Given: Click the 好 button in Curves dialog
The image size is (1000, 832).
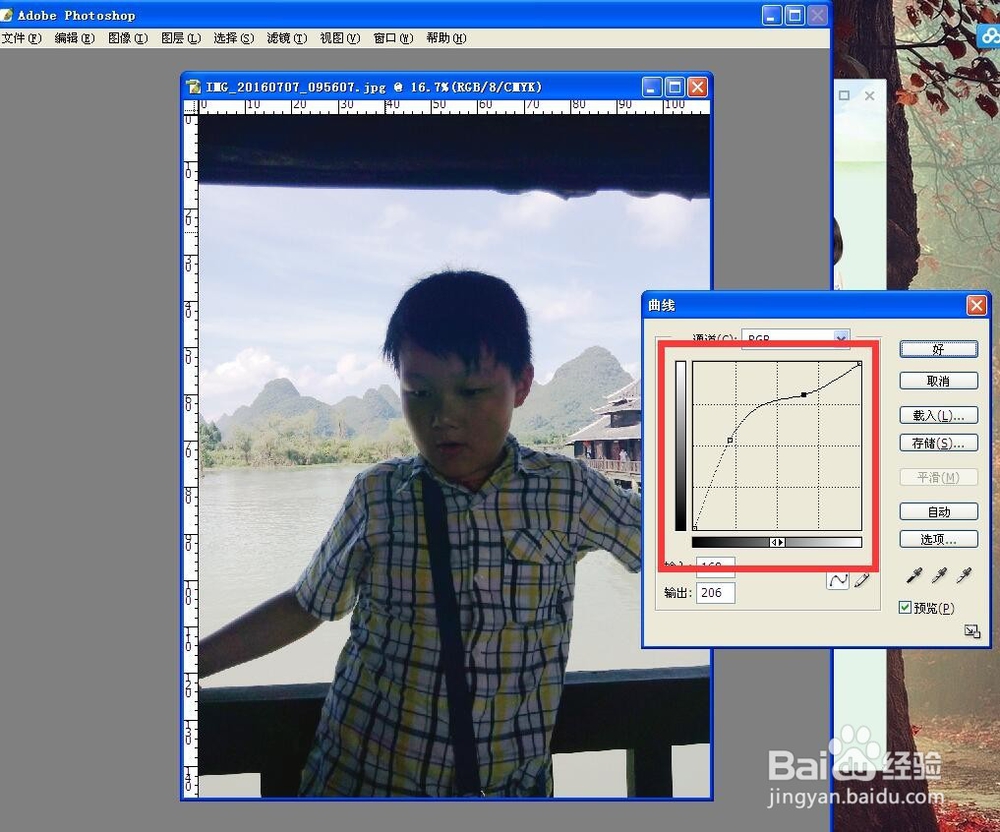Looking at the screenshot, I should pyautogui.click(x=938, y=349).
